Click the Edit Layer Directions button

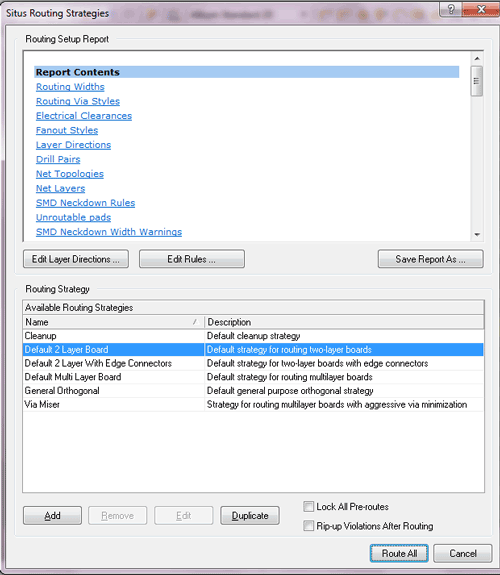(76, 259)
